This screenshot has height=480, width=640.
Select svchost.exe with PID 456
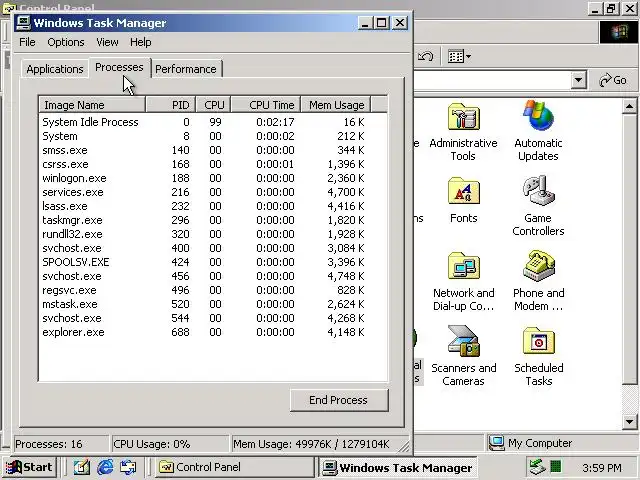[204, 276]
